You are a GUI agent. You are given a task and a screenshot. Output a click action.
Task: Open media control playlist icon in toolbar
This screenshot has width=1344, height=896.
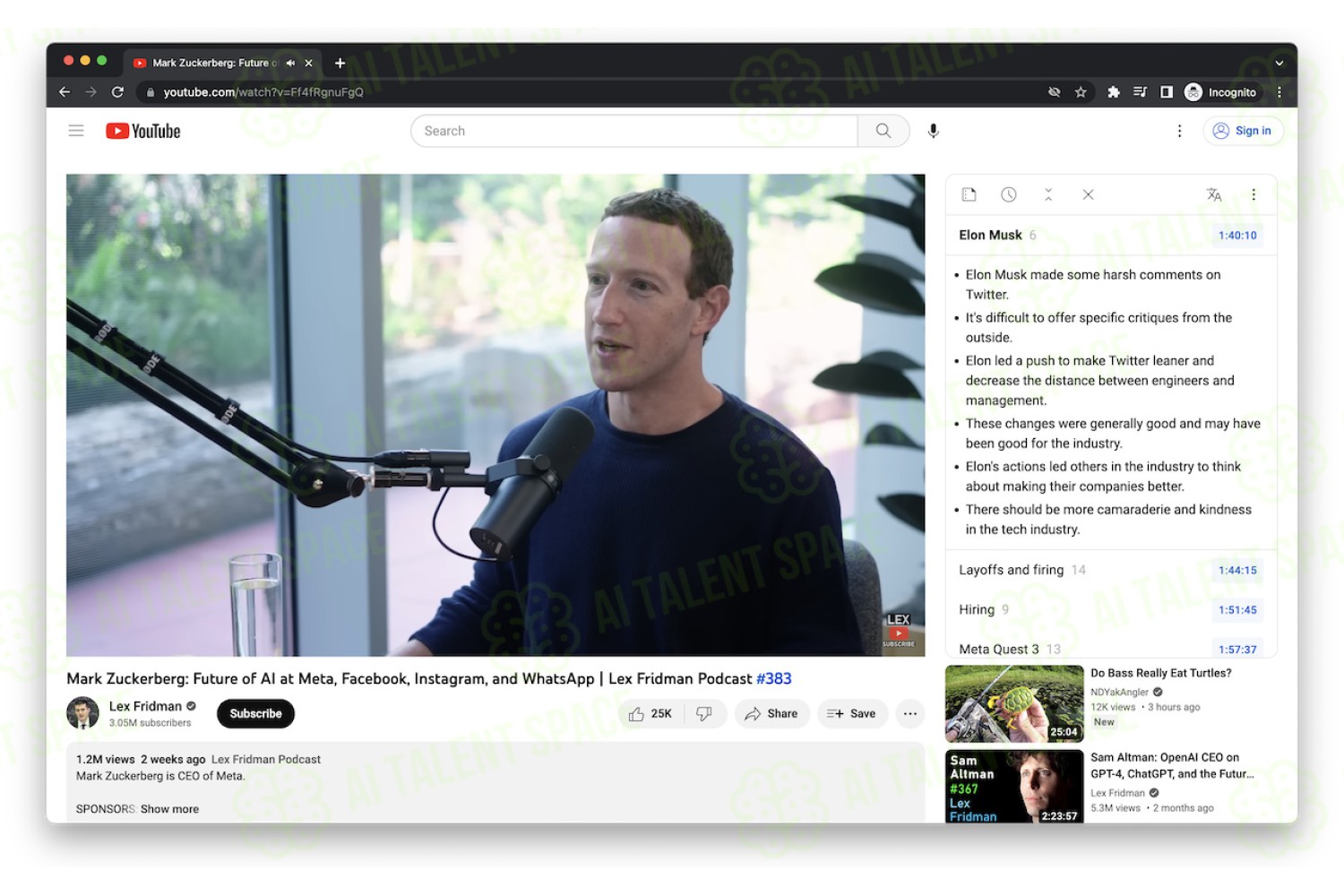pos(1140,91)
